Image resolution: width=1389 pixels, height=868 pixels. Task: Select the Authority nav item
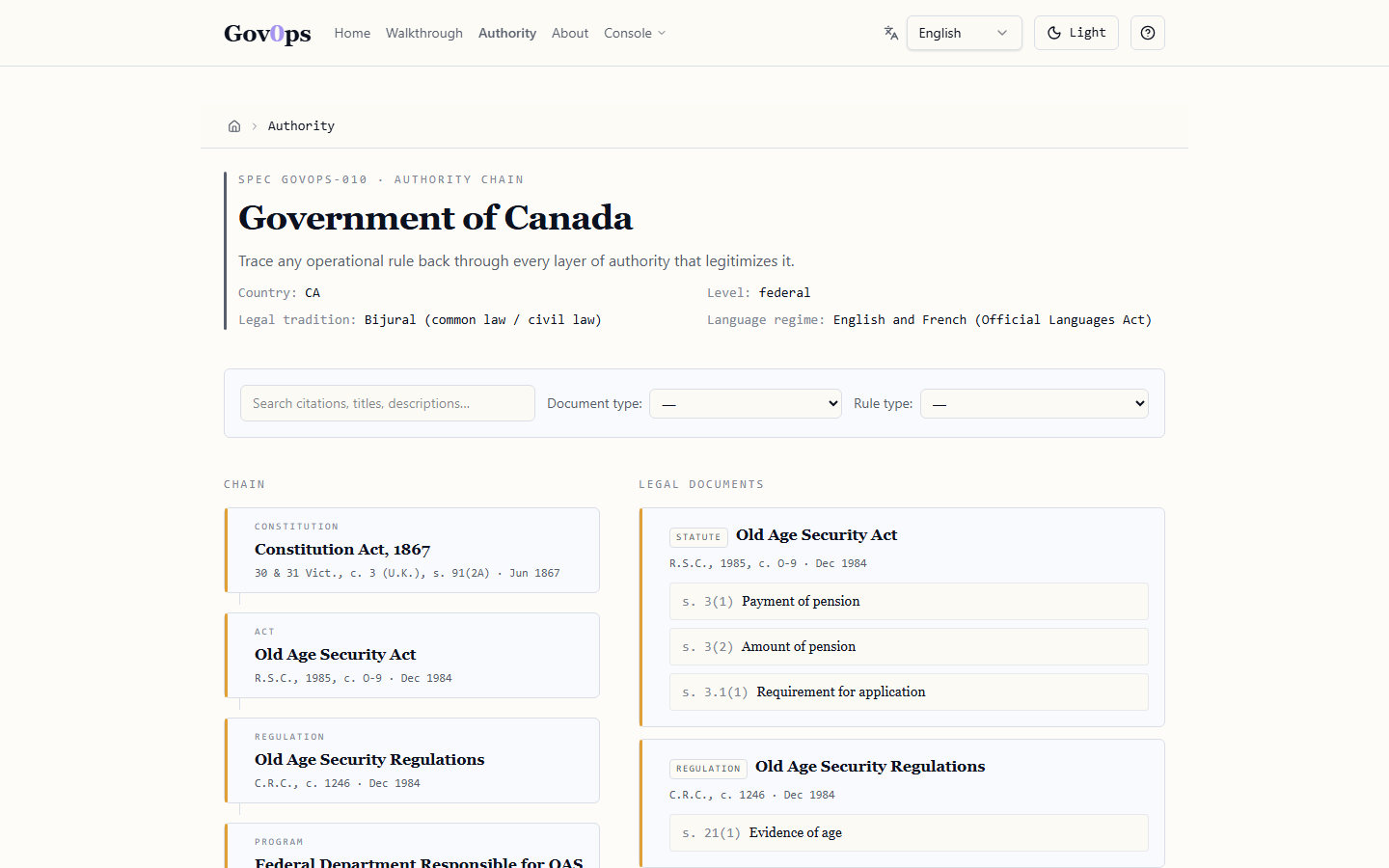[x=507, y=33]
